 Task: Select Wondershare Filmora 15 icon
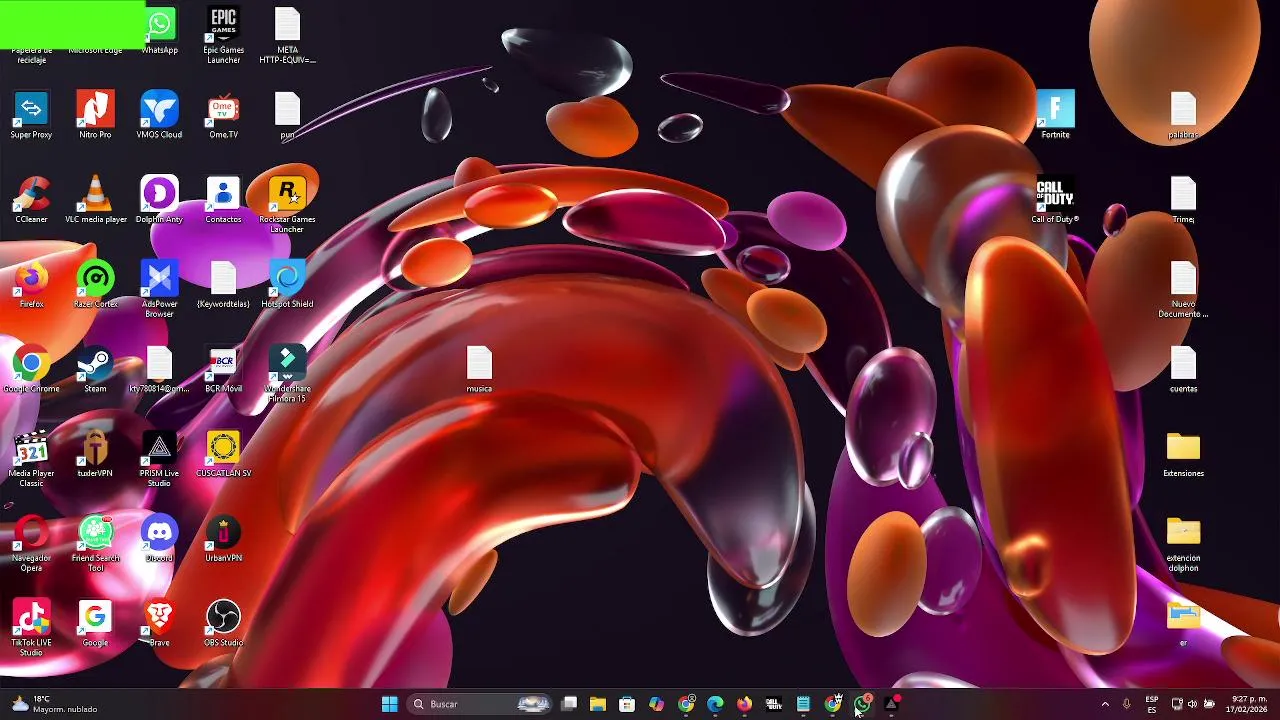pyautogui.click(x=287, y=374)
